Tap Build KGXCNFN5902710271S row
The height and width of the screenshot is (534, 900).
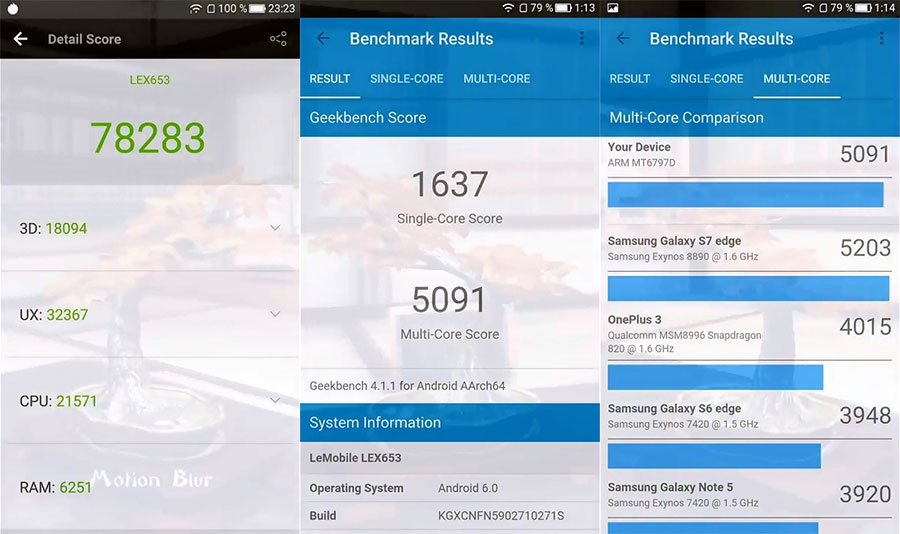[449, 516]
